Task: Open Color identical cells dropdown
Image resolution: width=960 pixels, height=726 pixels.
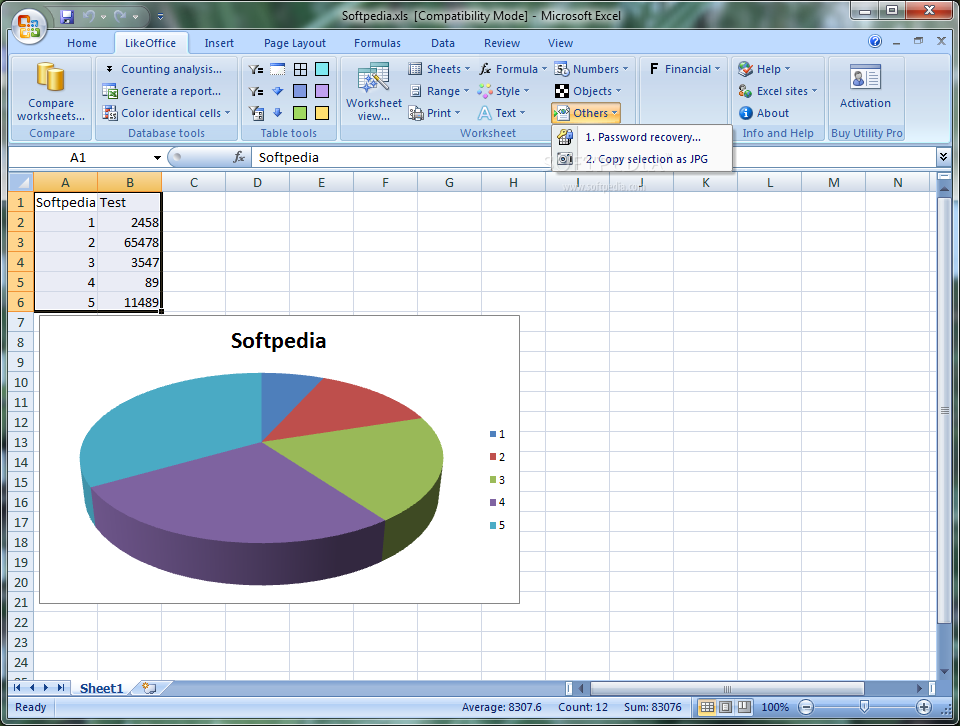Action: point(166,113)
